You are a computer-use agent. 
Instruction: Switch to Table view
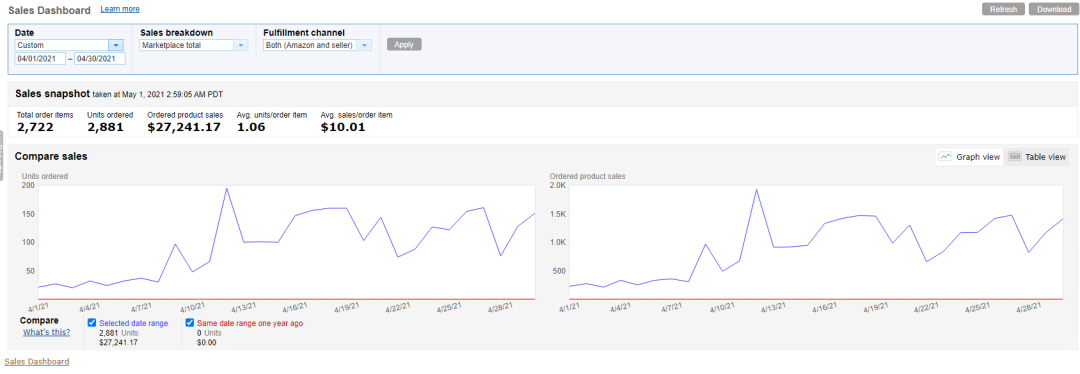click(1037, 157)
